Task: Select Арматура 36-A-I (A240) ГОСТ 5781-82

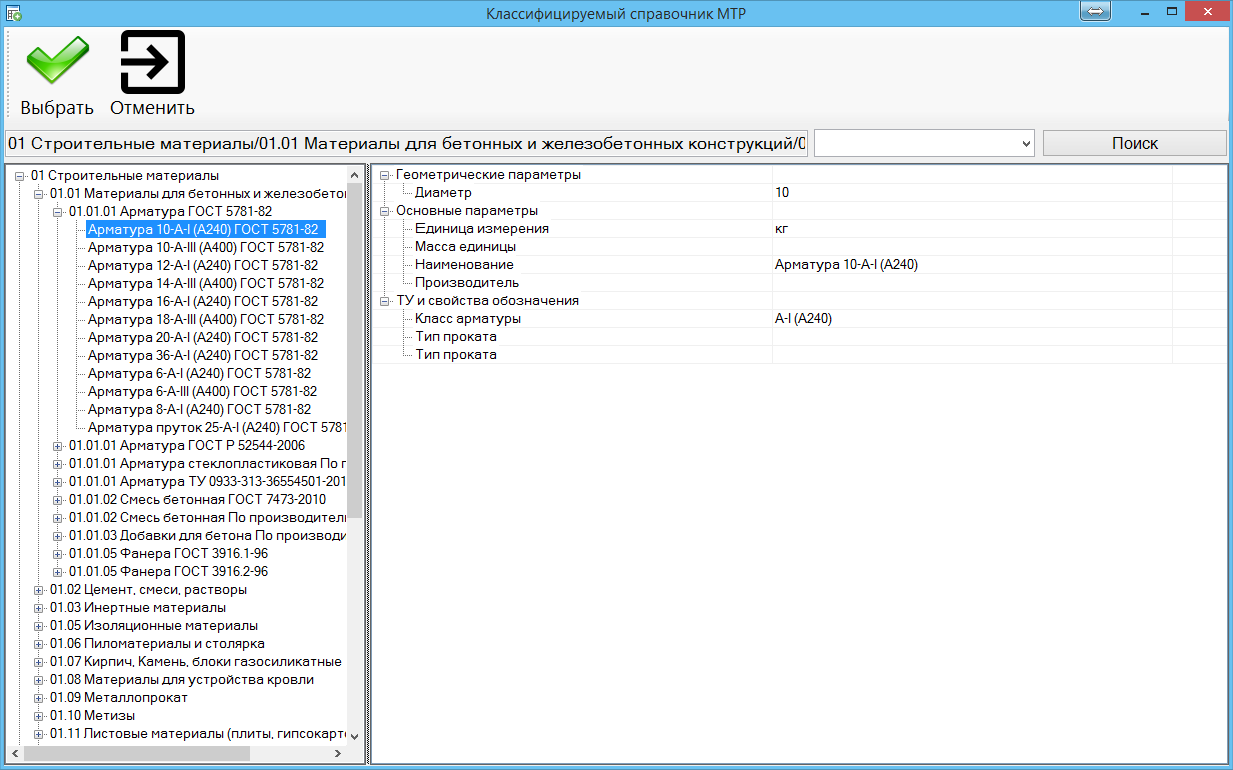Action: click(203, 355)
